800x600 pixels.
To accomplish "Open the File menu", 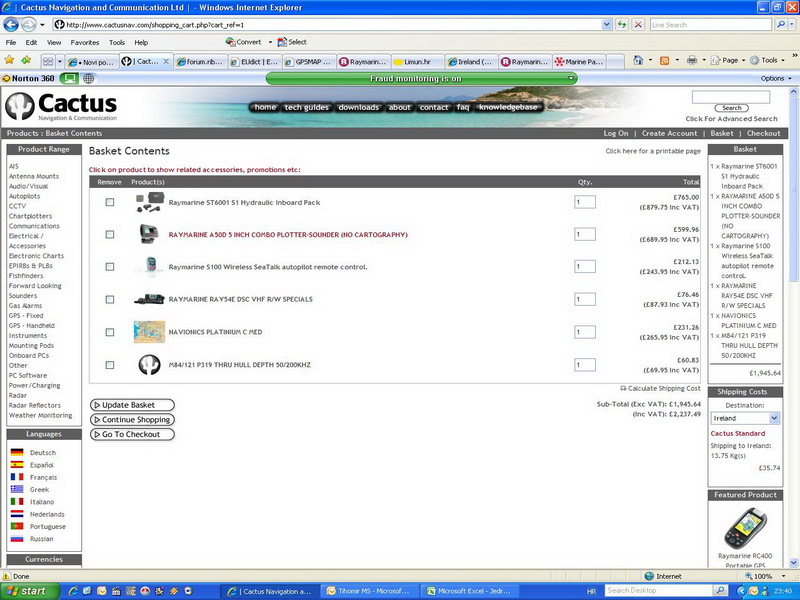I will click(x=11, y=42).
